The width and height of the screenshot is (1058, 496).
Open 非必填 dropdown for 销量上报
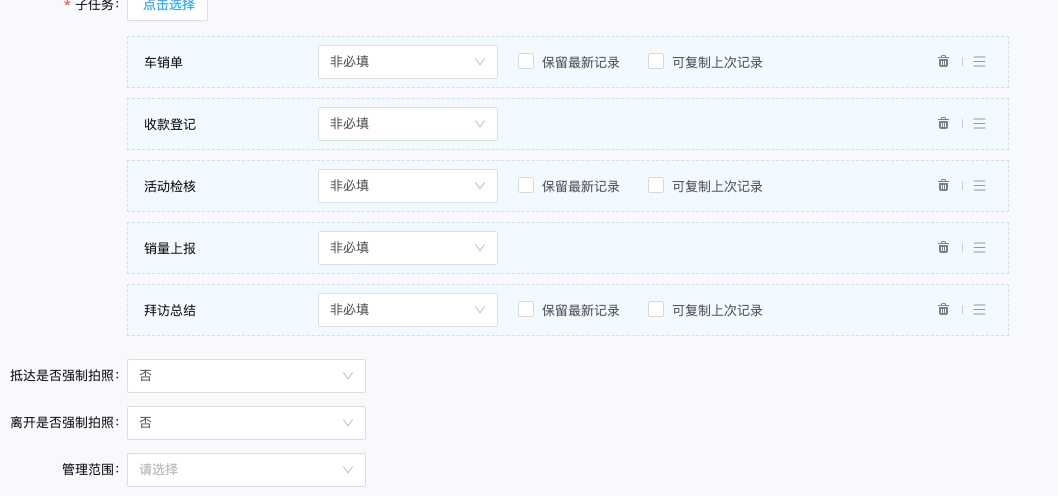(408, 248)
